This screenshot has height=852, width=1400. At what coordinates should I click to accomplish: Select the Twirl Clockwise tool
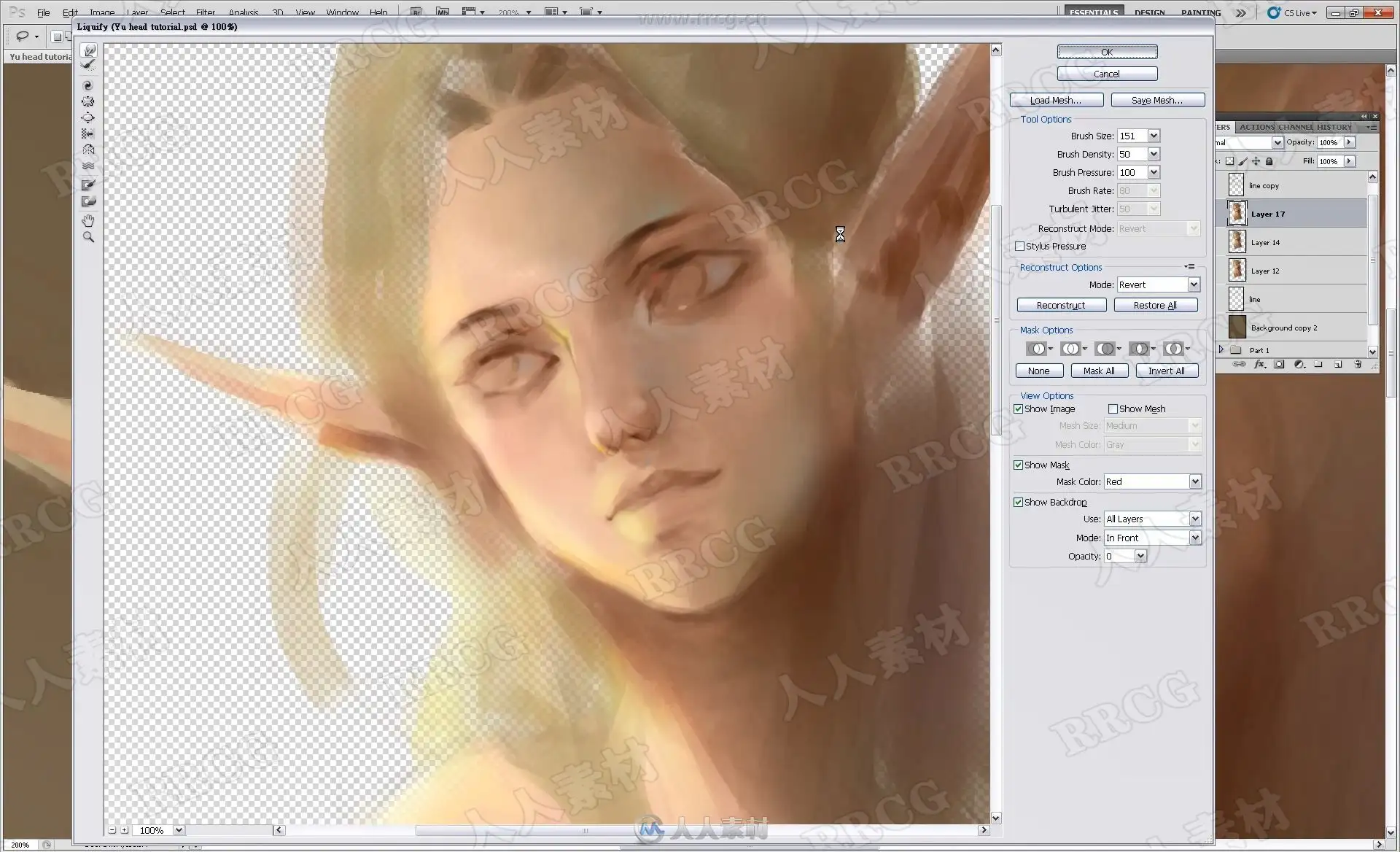tap(88, 85)
